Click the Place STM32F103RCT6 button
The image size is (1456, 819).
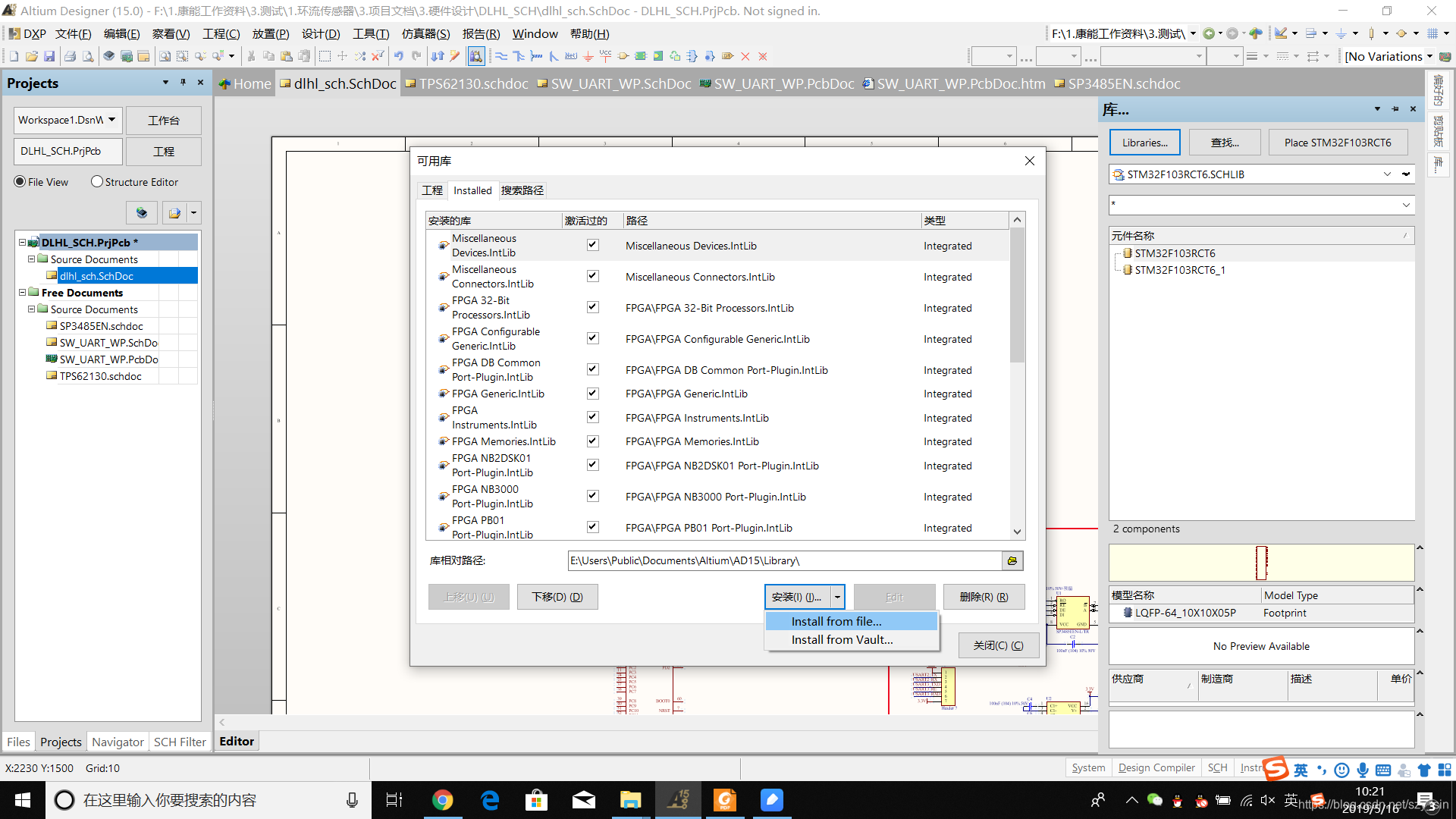(x=1337, y=143)
